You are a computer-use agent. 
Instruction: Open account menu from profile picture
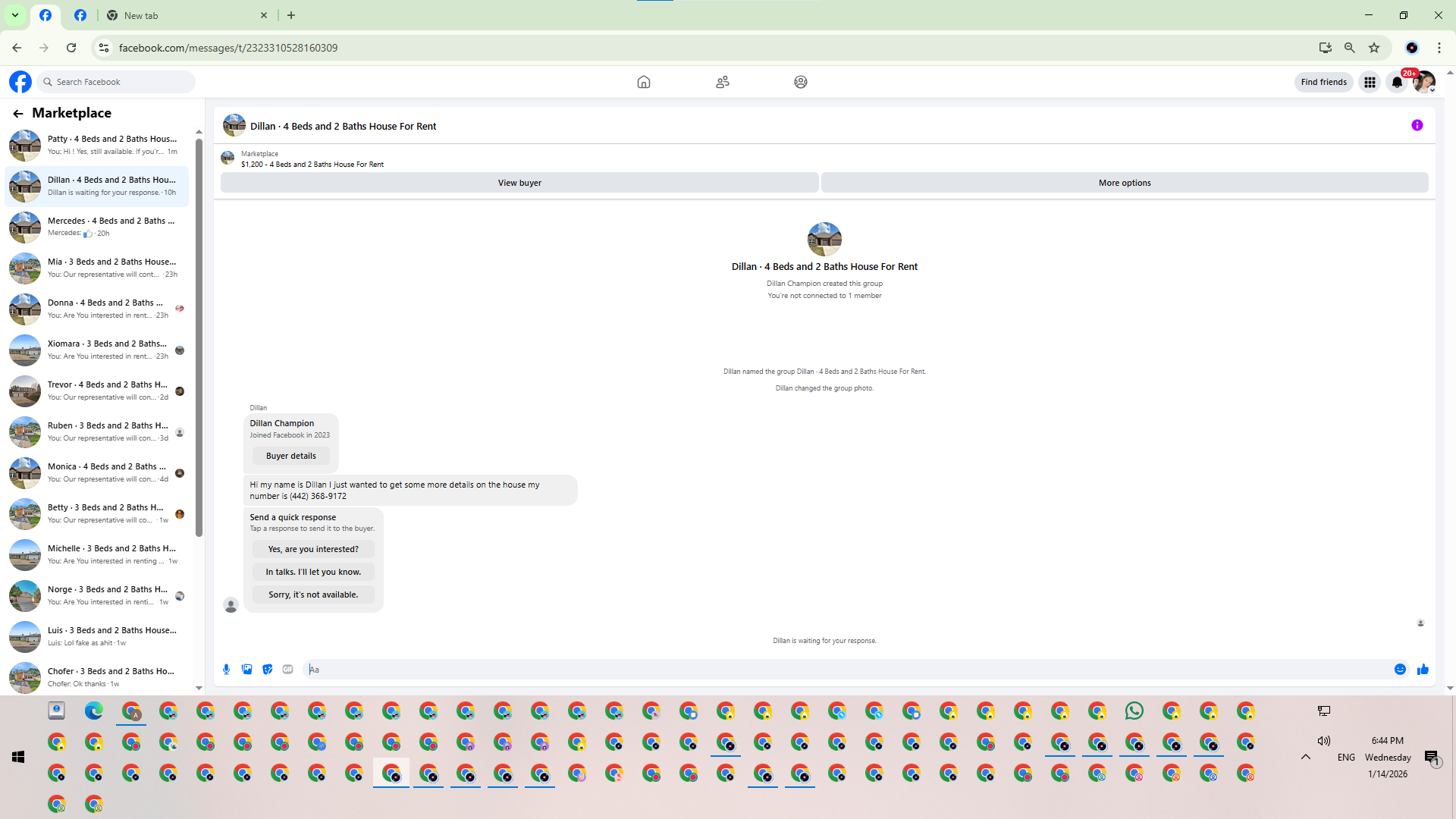click(x=1423, y=82)
